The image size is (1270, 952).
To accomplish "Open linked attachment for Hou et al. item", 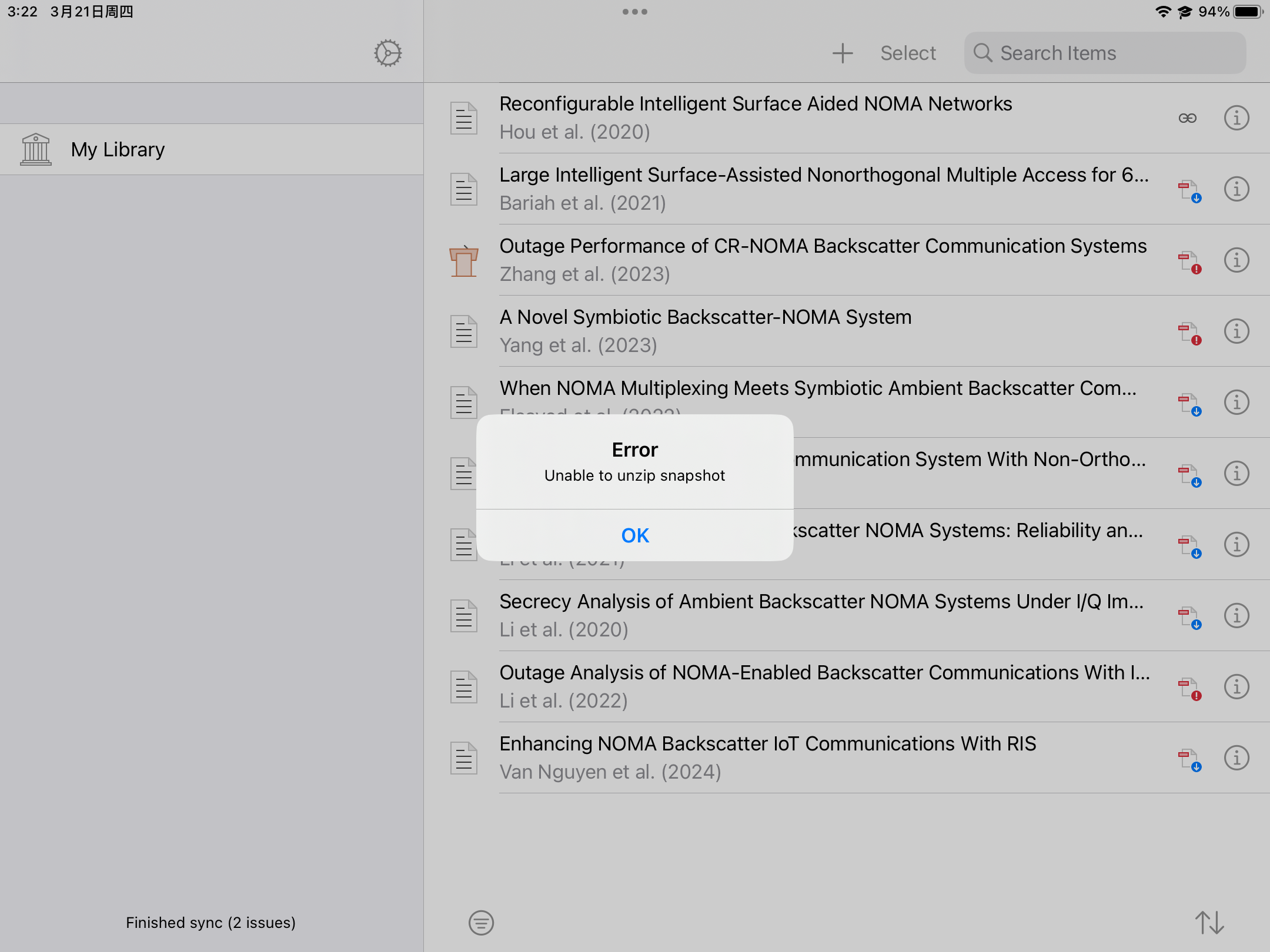I will point(1187,118).
